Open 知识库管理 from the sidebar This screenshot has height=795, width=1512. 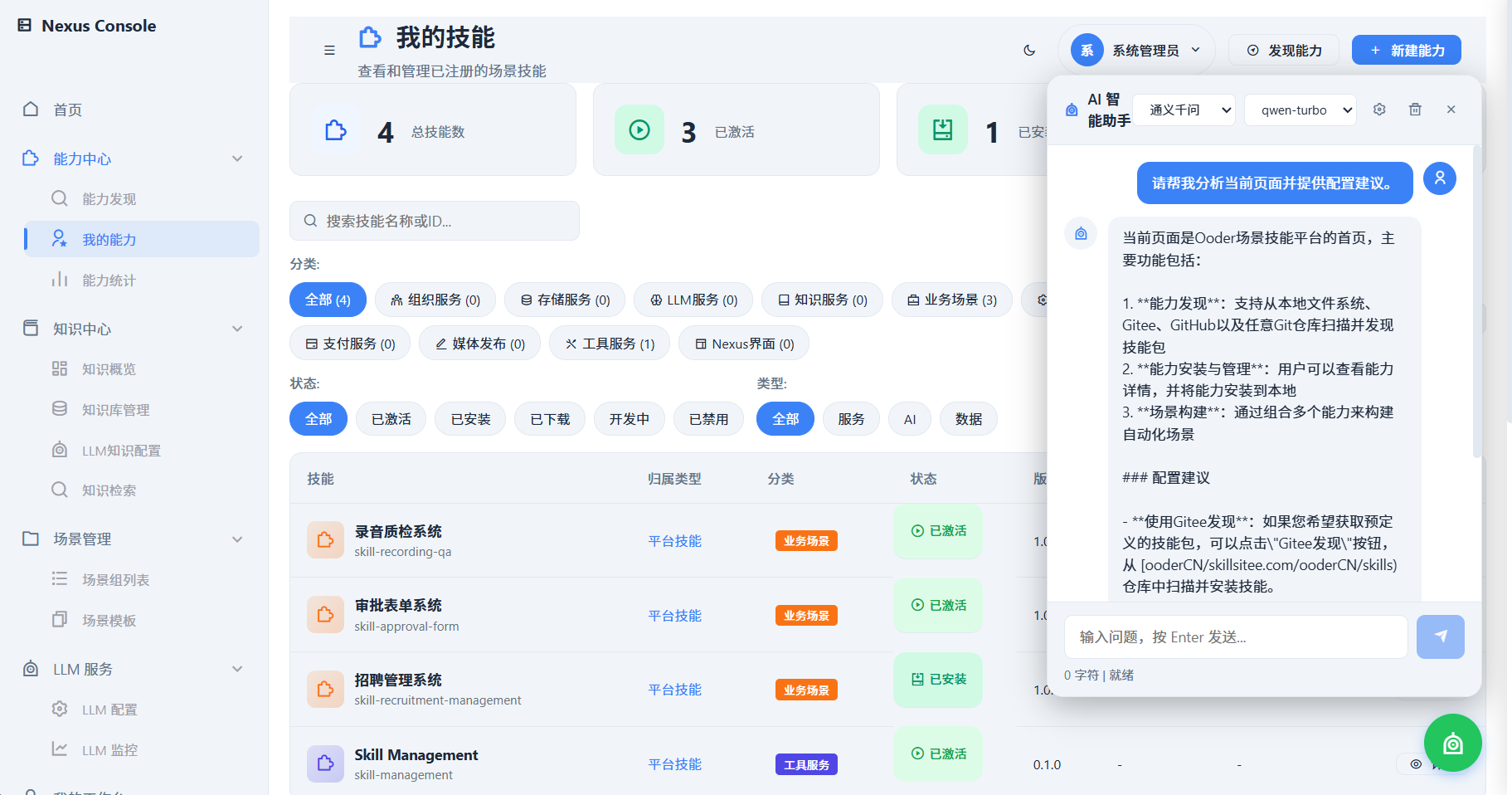[115, 409]
